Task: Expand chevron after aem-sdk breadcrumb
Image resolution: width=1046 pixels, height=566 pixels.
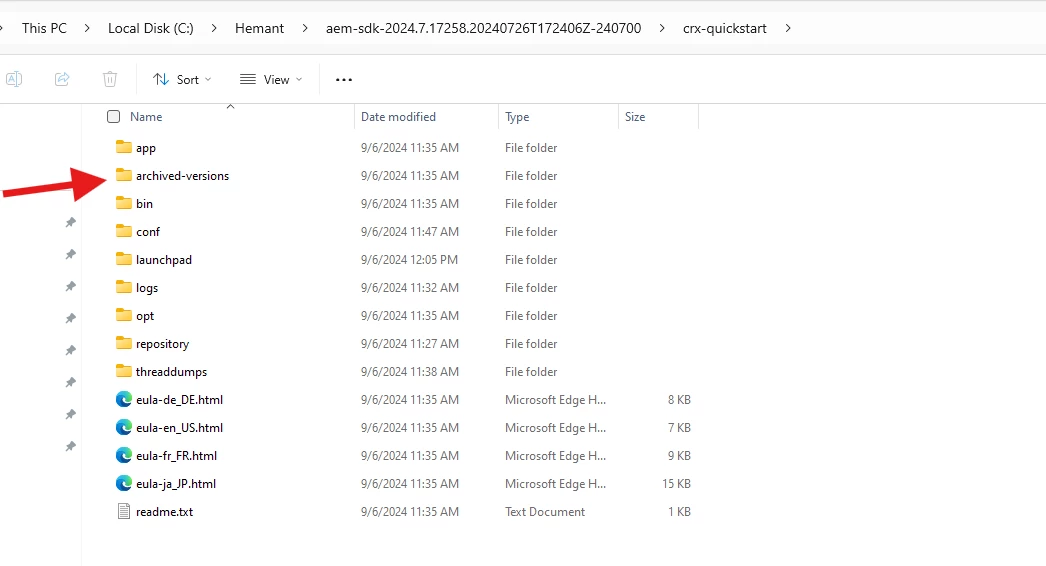Action: point(662,28)
